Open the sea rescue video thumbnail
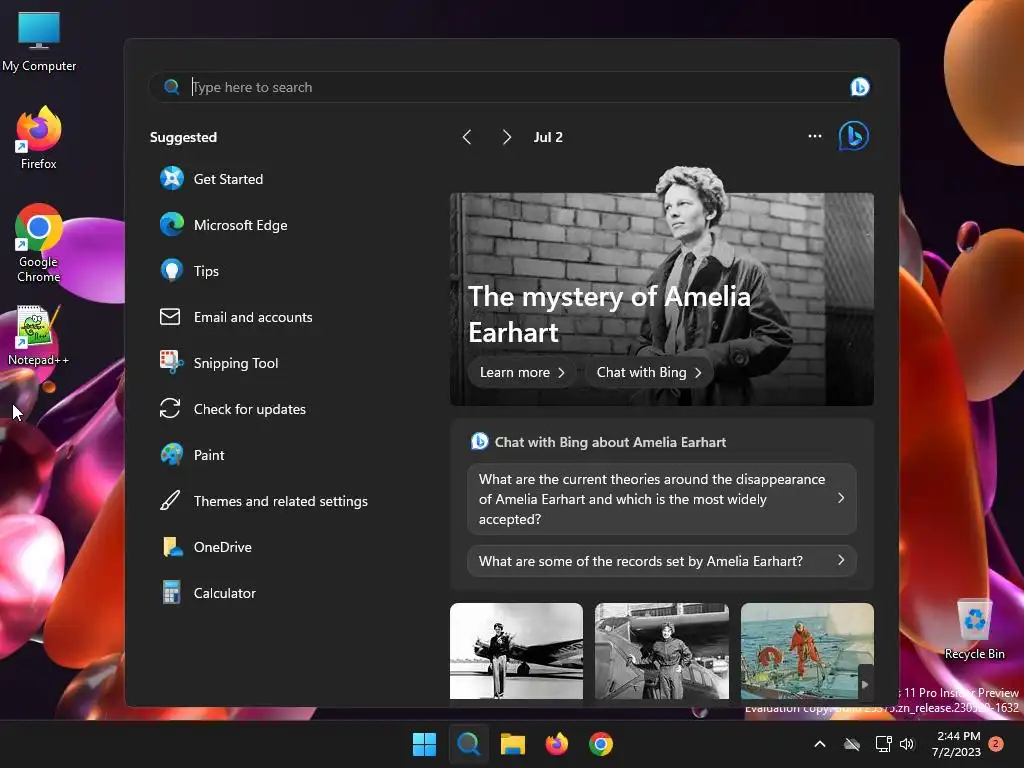Viewport: 1024px width, 768px height. (x=807, y=651)
